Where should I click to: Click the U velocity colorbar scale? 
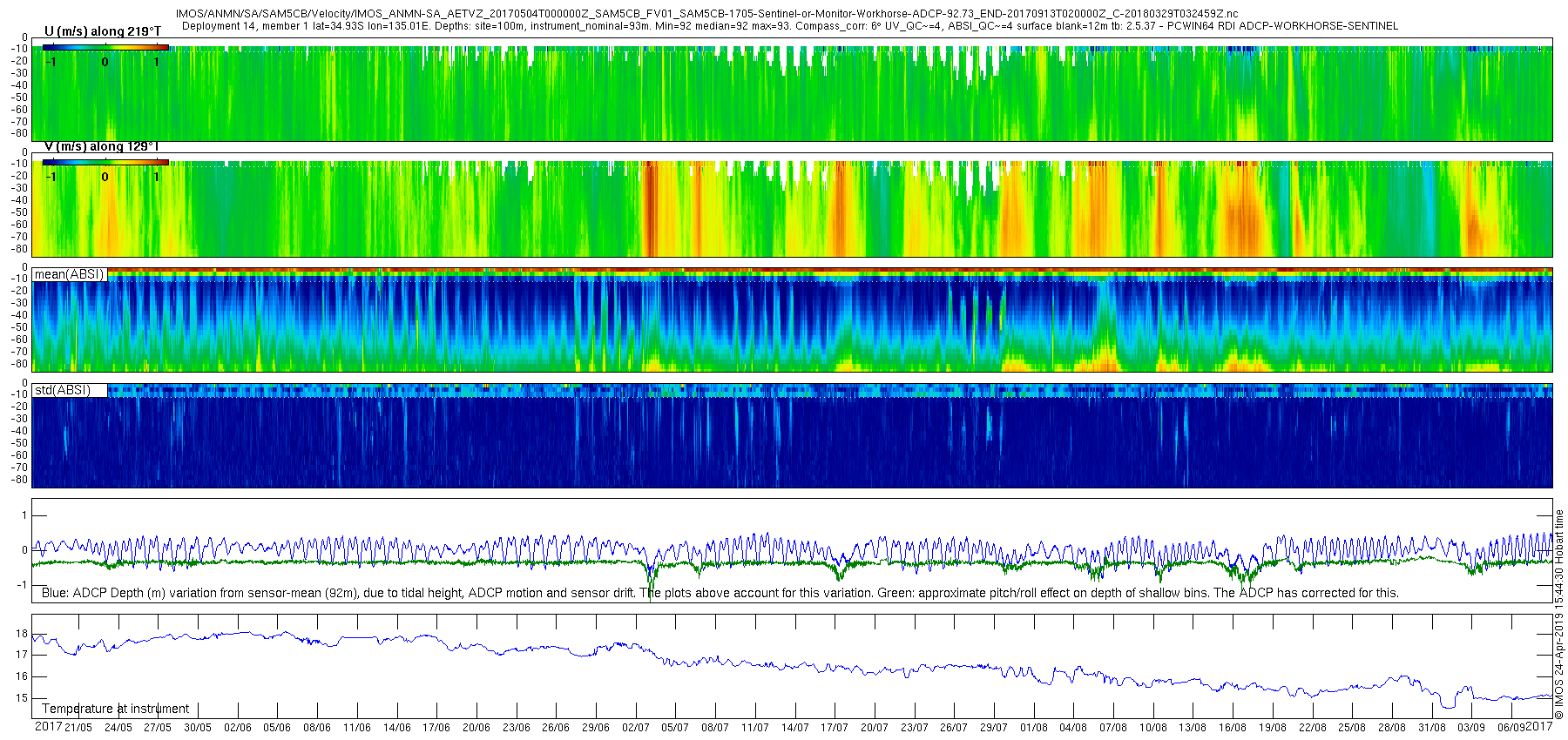[105, 47]
